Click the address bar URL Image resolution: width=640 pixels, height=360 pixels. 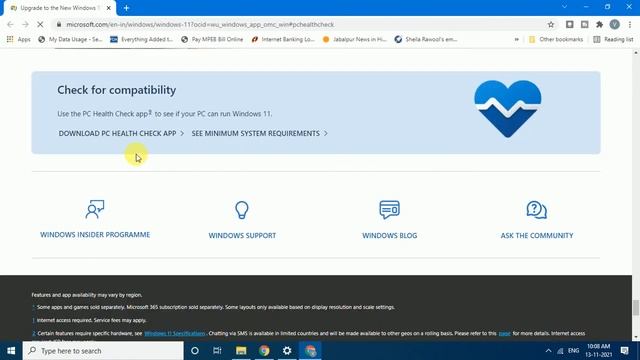click(x=200, y=24)
